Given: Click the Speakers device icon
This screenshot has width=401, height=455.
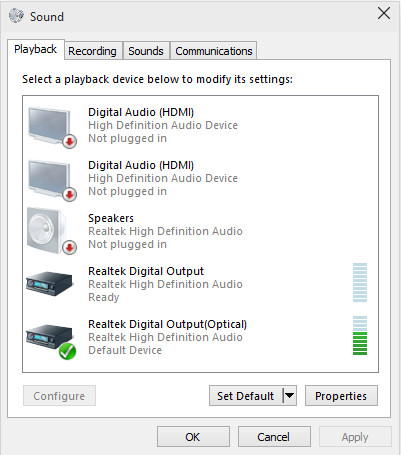Looking at the screenshot, I should point(52,231).
